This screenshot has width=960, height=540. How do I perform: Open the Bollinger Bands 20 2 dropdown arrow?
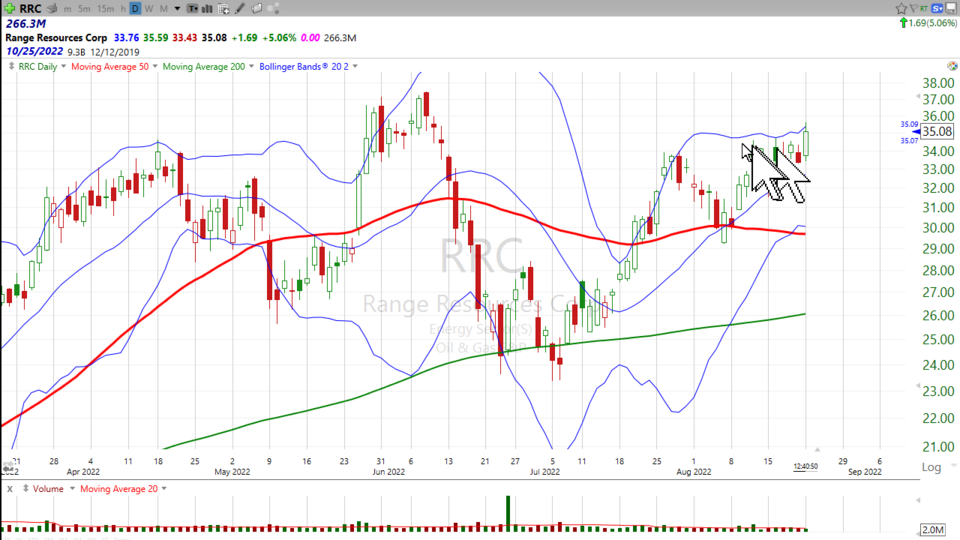click(355, 66)
